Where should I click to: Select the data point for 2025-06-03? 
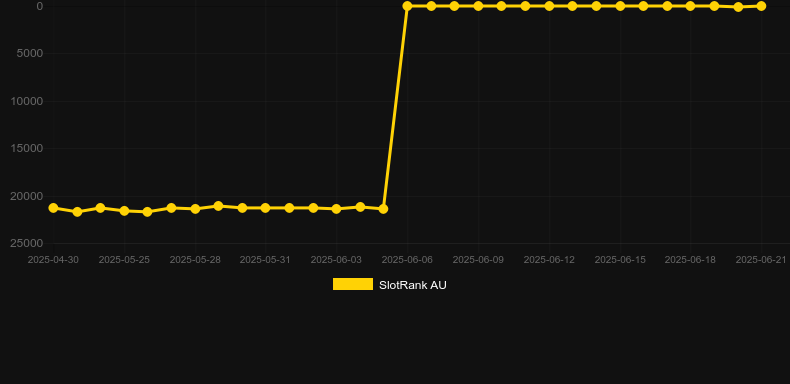click(337, 208)
